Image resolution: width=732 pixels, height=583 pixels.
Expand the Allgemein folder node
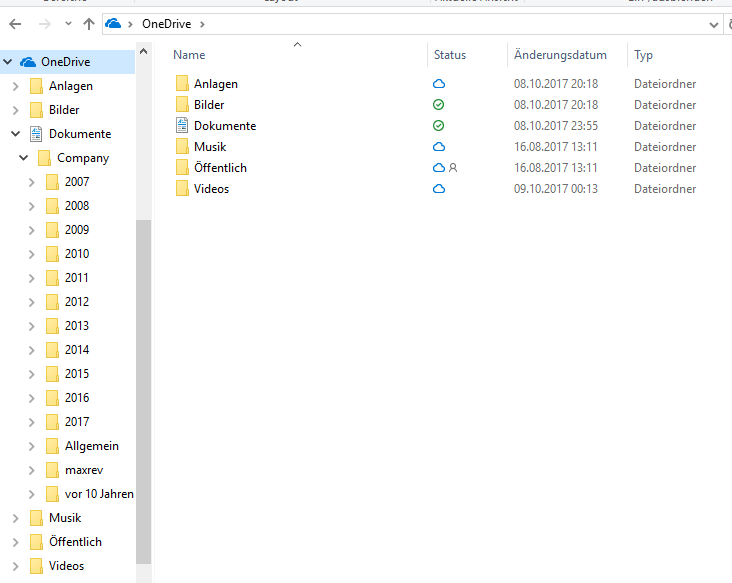pyautogui.click(x=32, y=446)
